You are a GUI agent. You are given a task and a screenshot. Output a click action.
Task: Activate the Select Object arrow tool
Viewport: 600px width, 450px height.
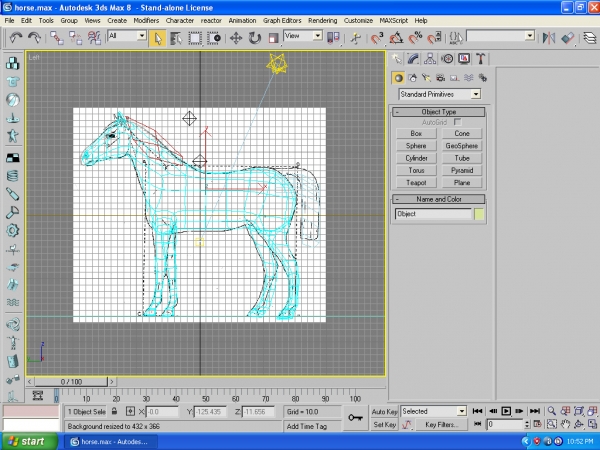click(x=157, y=38)
